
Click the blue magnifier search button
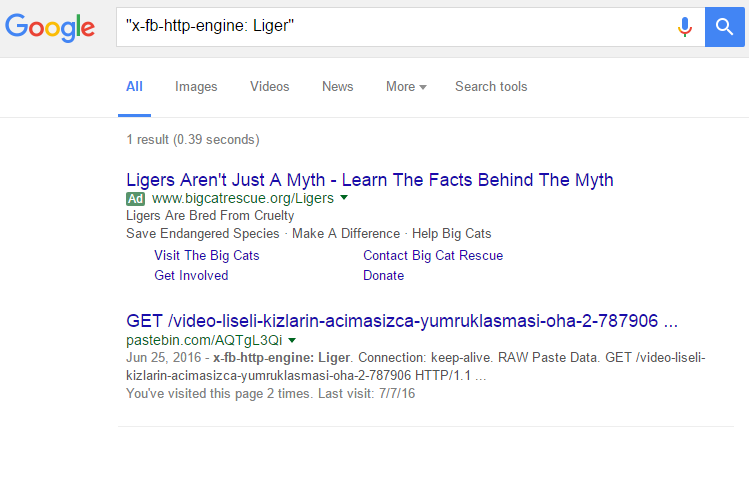(x=724, y=27)
